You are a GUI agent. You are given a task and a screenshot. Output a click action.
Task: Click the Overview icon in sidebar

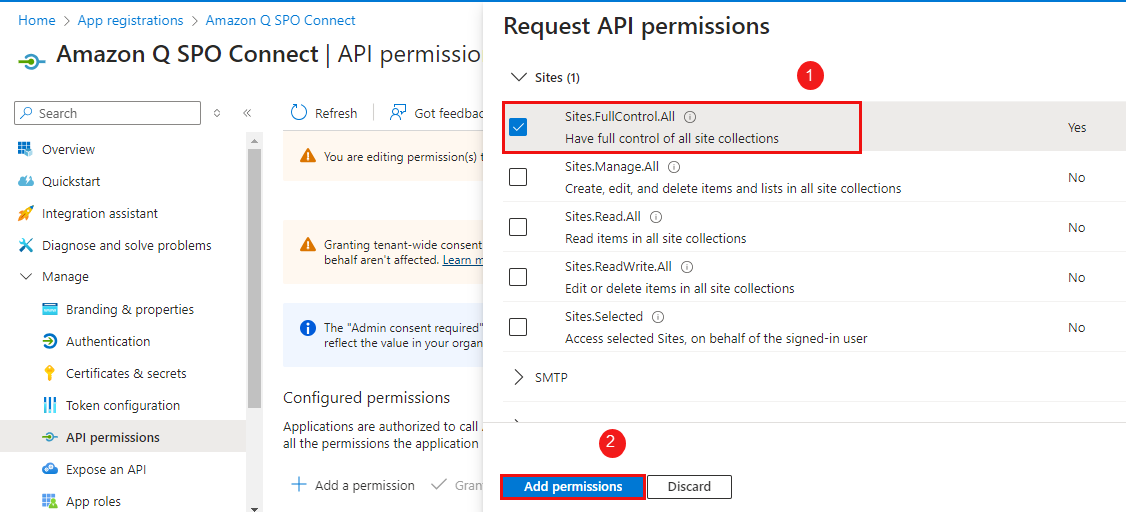click(25, 149)
